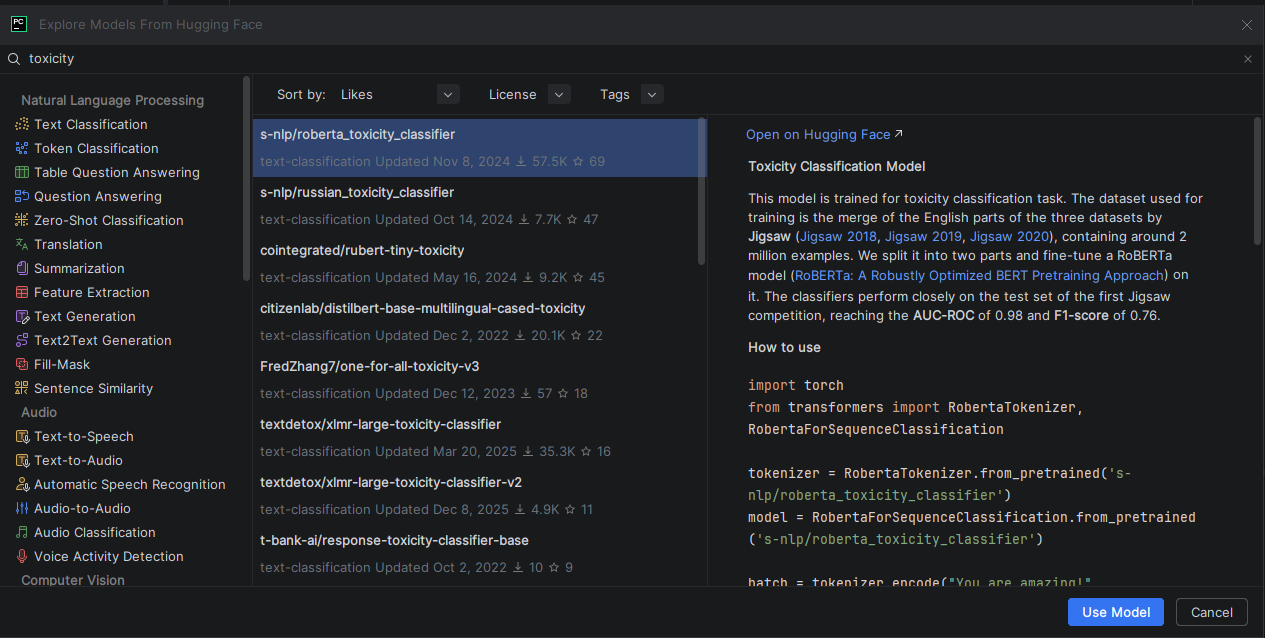Select Question Answering task icon
Image resolution: width=1265 pixels, height=638 pixels.
[x=22, y=196]
